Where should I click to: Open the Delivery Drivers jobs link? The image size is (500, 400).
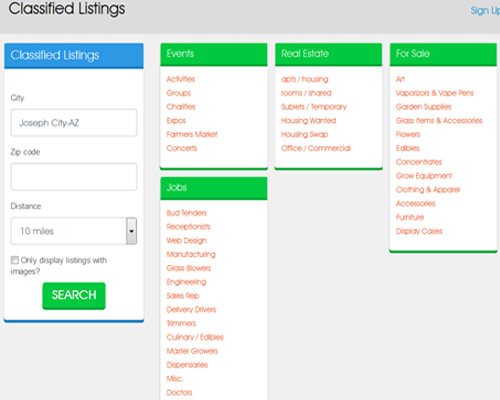coord(191,310)
